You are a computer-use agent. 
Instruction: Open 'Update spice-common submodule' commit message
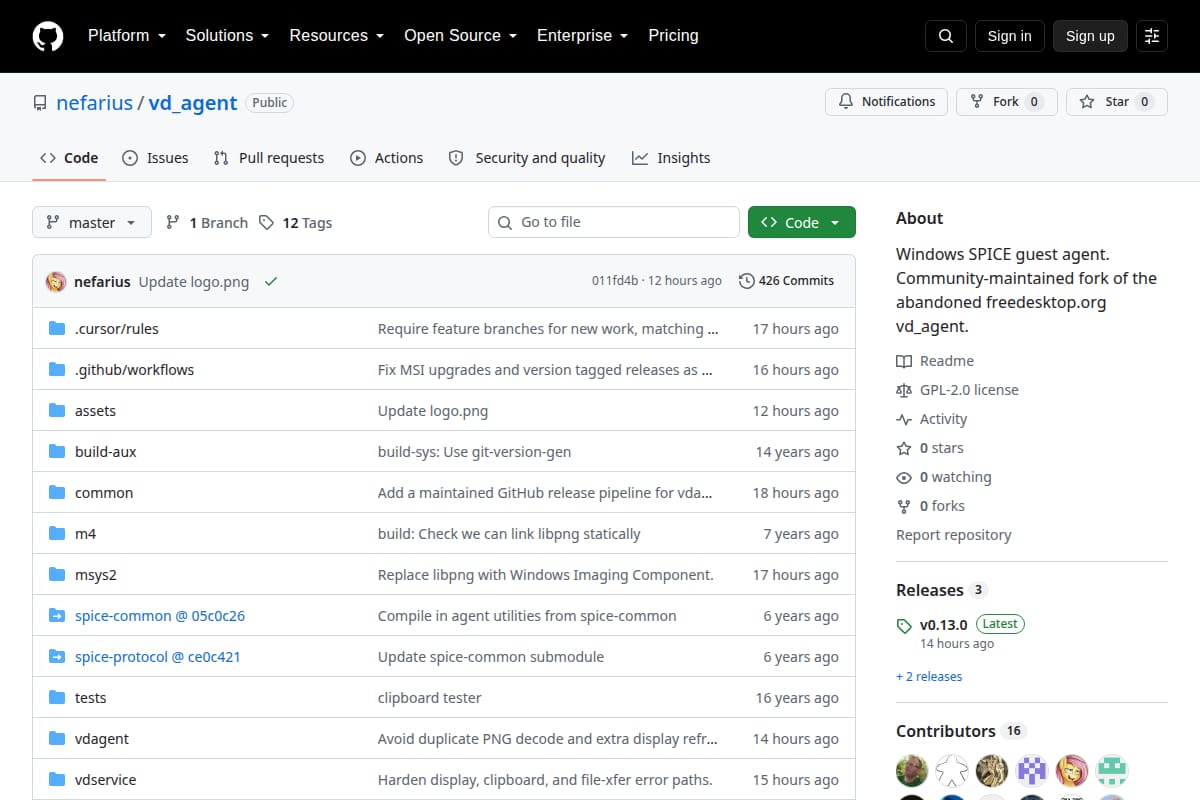[x=491, y=656]
